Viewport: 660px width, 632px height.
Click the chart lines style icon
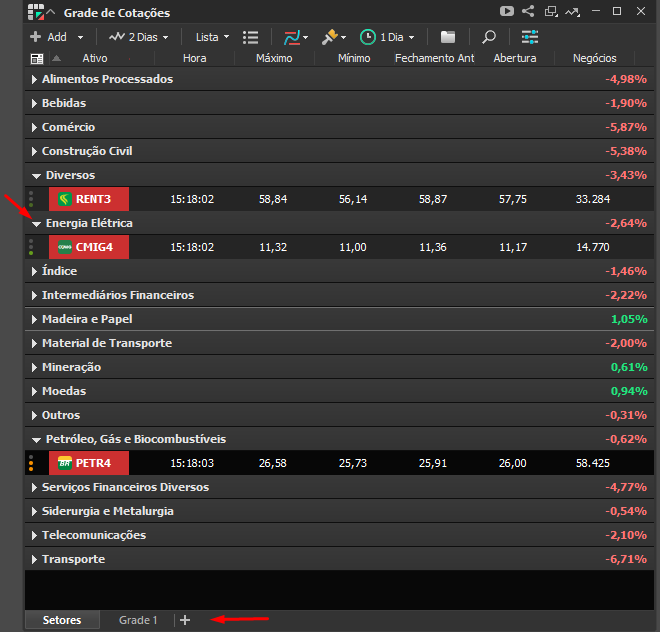coord(295,37)
